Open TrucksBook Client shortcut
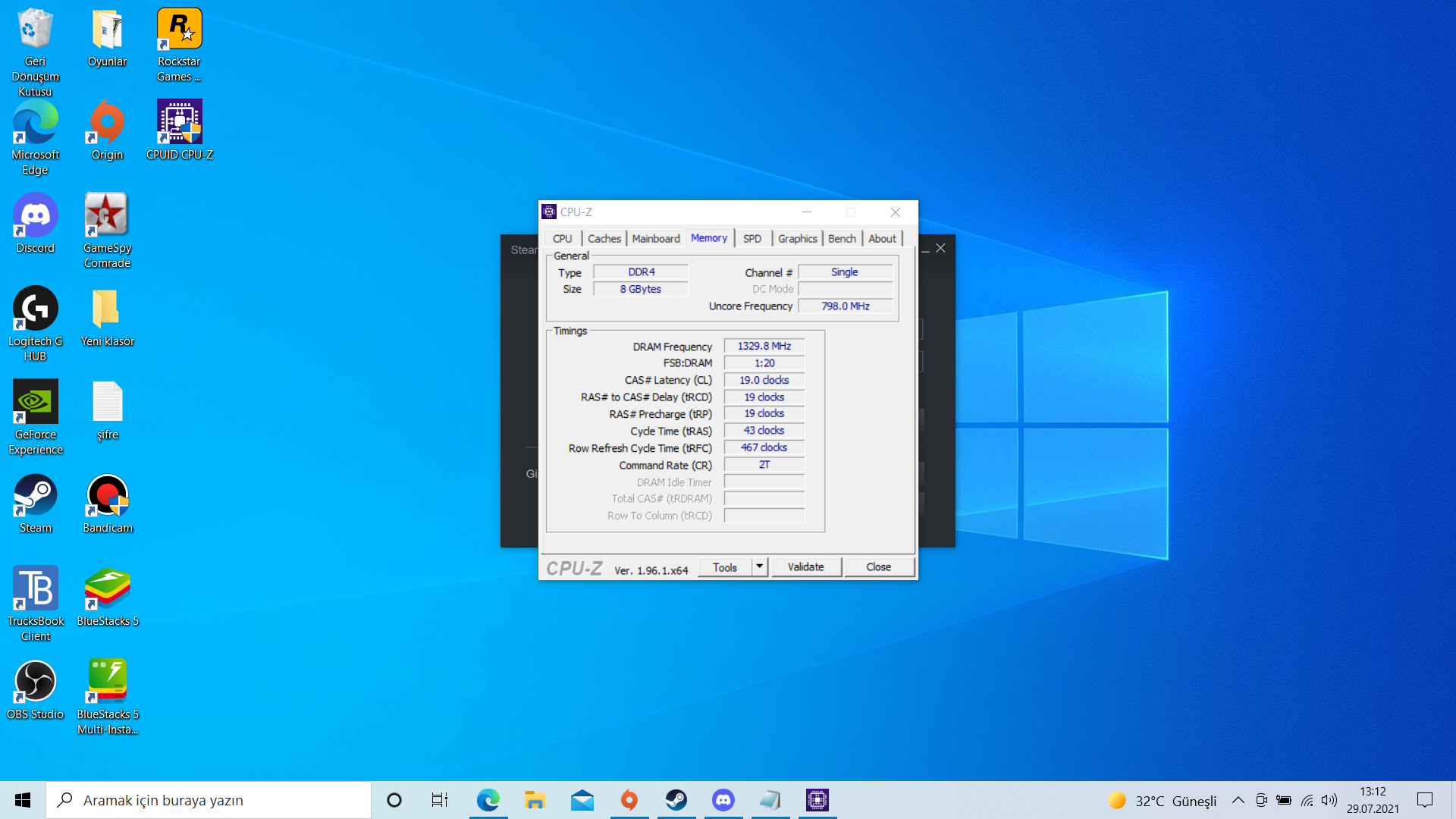1456x819 pixels. pyautogui.click(x=35, y=604)
